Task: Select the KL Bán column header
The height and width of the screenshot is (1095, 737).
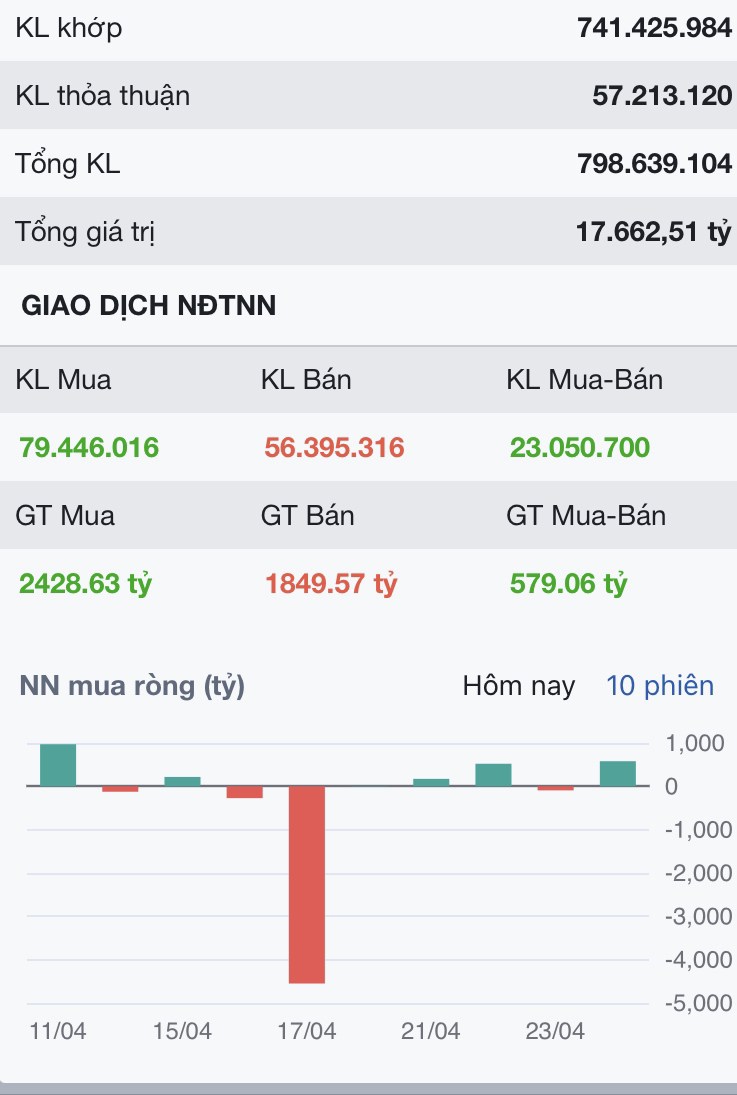Action: tap(306, 380)
